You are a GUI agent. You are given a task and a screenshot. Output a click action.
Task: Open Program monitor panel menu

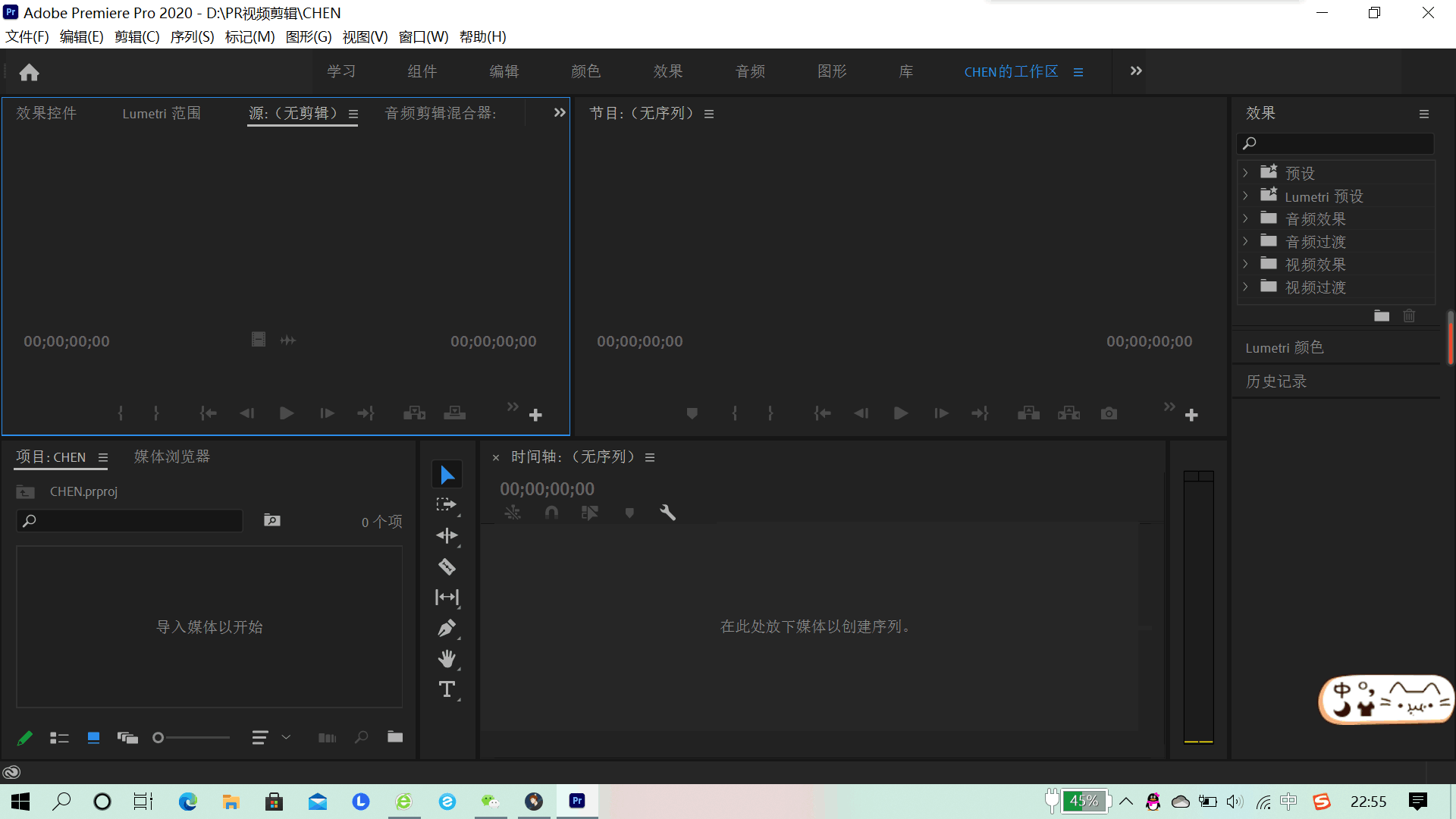709,114
